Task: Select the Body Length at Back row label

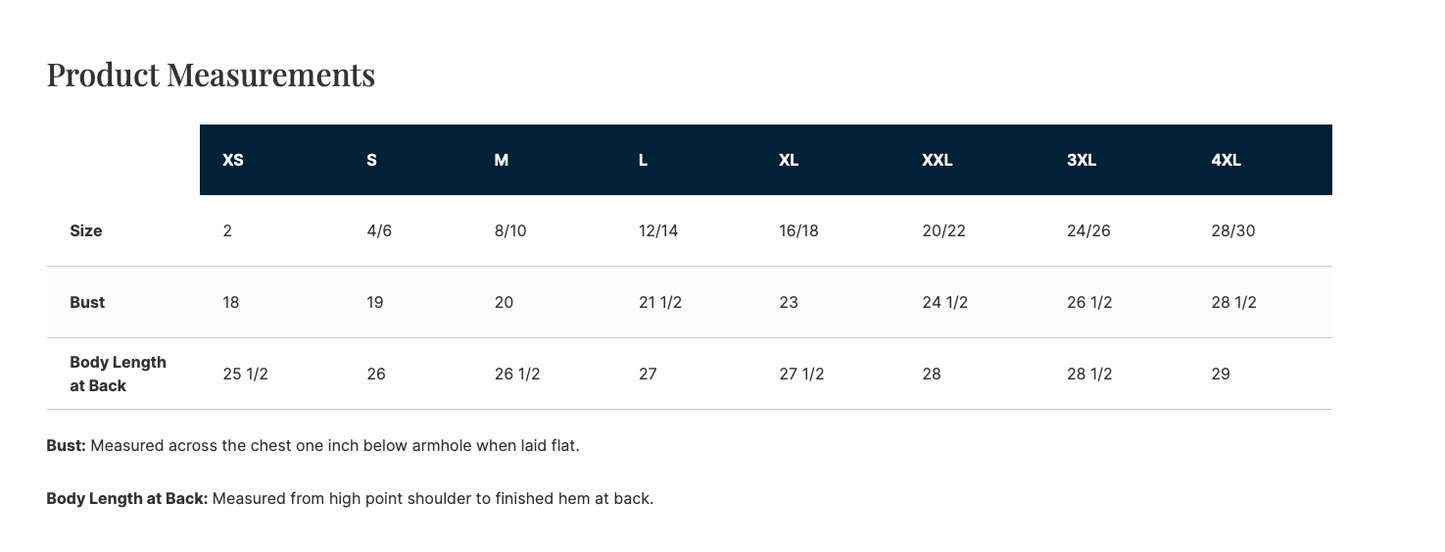Action: tap(117, 374)
